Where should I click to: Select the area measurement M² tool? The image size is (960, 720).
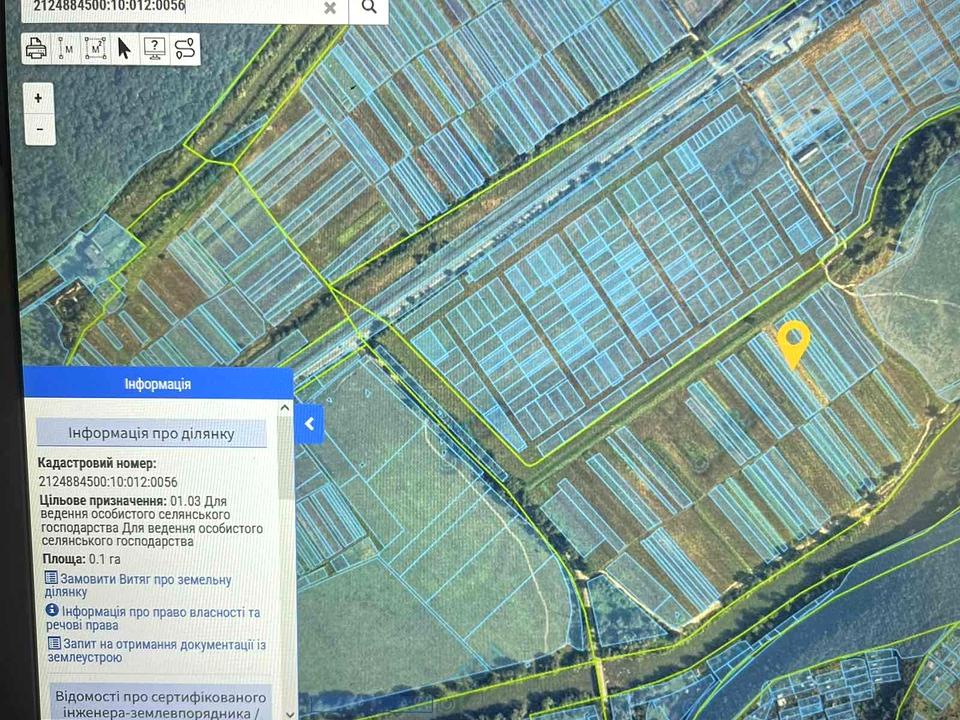point(95,48)
